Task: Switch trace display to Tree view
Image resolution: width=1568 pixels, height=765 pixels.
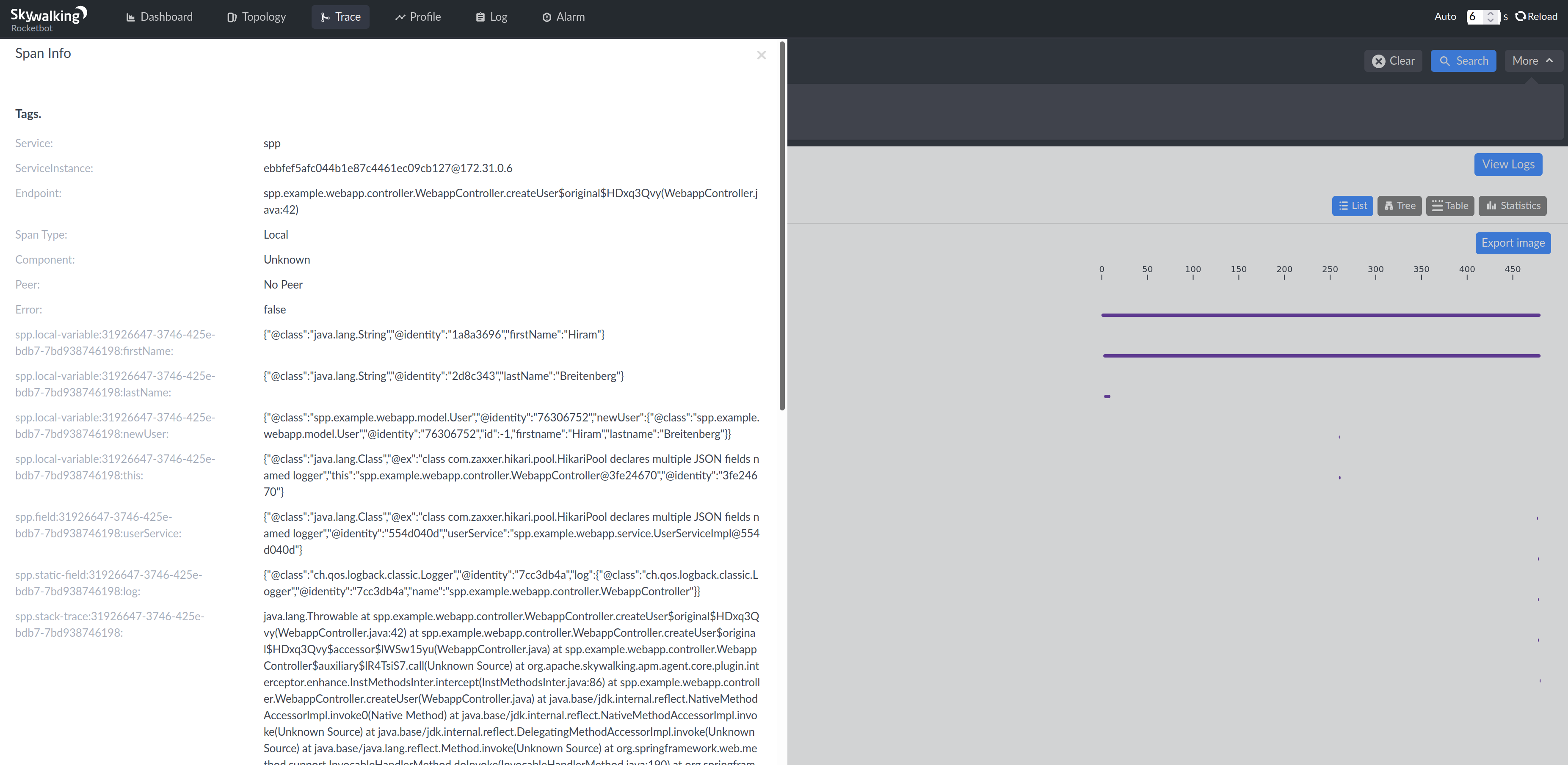Action: pyautogui.click(x=1400, y=206)
